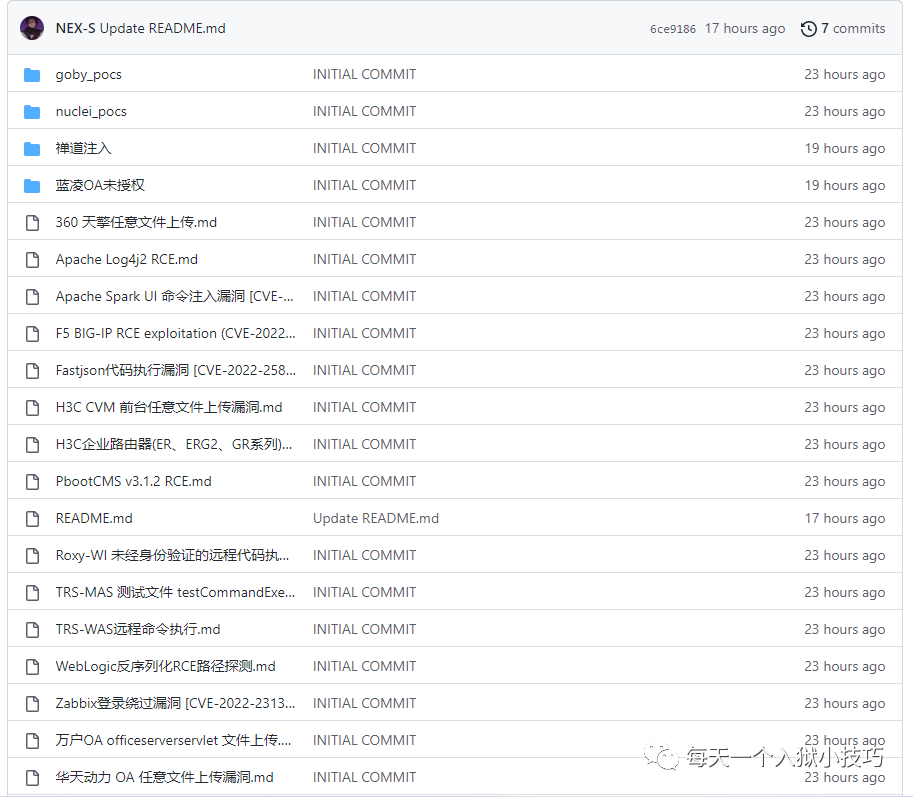Open the 禅道注入 folder
This screenshot has width=913, height=797.
coord(83,148)
